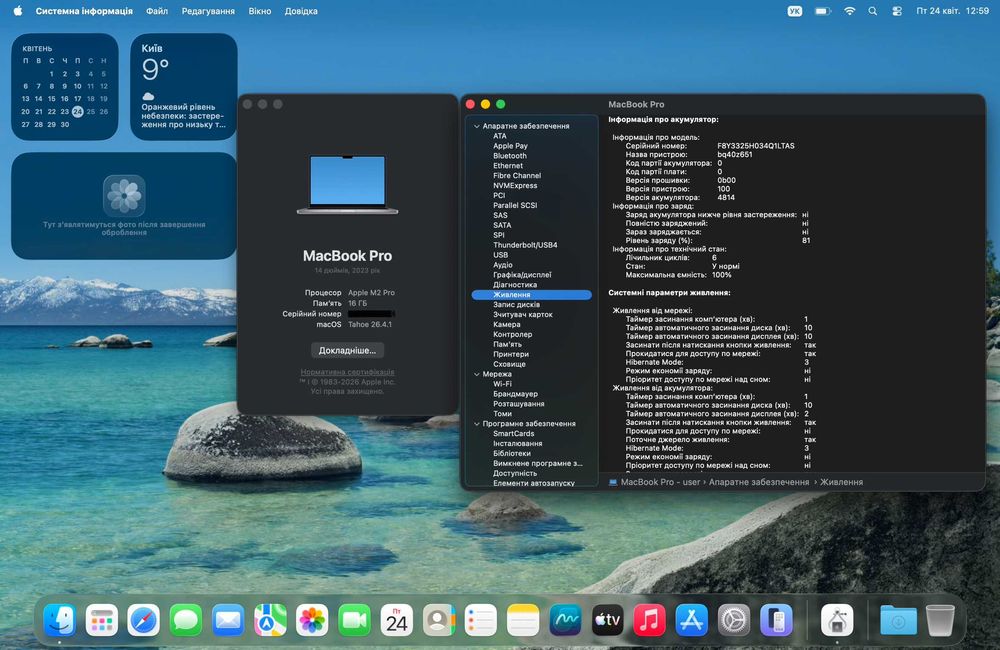This screenshot has width=1000, height=650.
Task: Open Mail from the Dock
Action: [228, 620]
